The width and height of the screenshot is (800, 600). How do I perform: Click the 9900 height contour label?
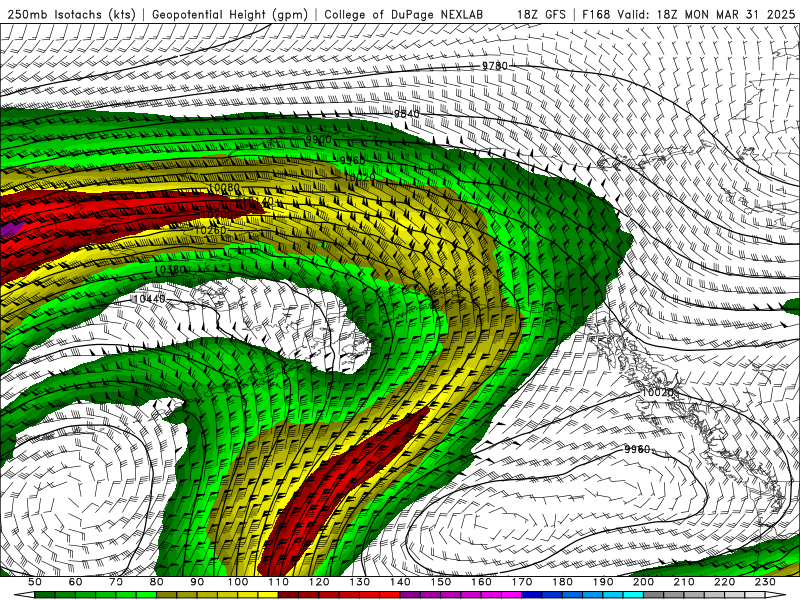(319, 139)
